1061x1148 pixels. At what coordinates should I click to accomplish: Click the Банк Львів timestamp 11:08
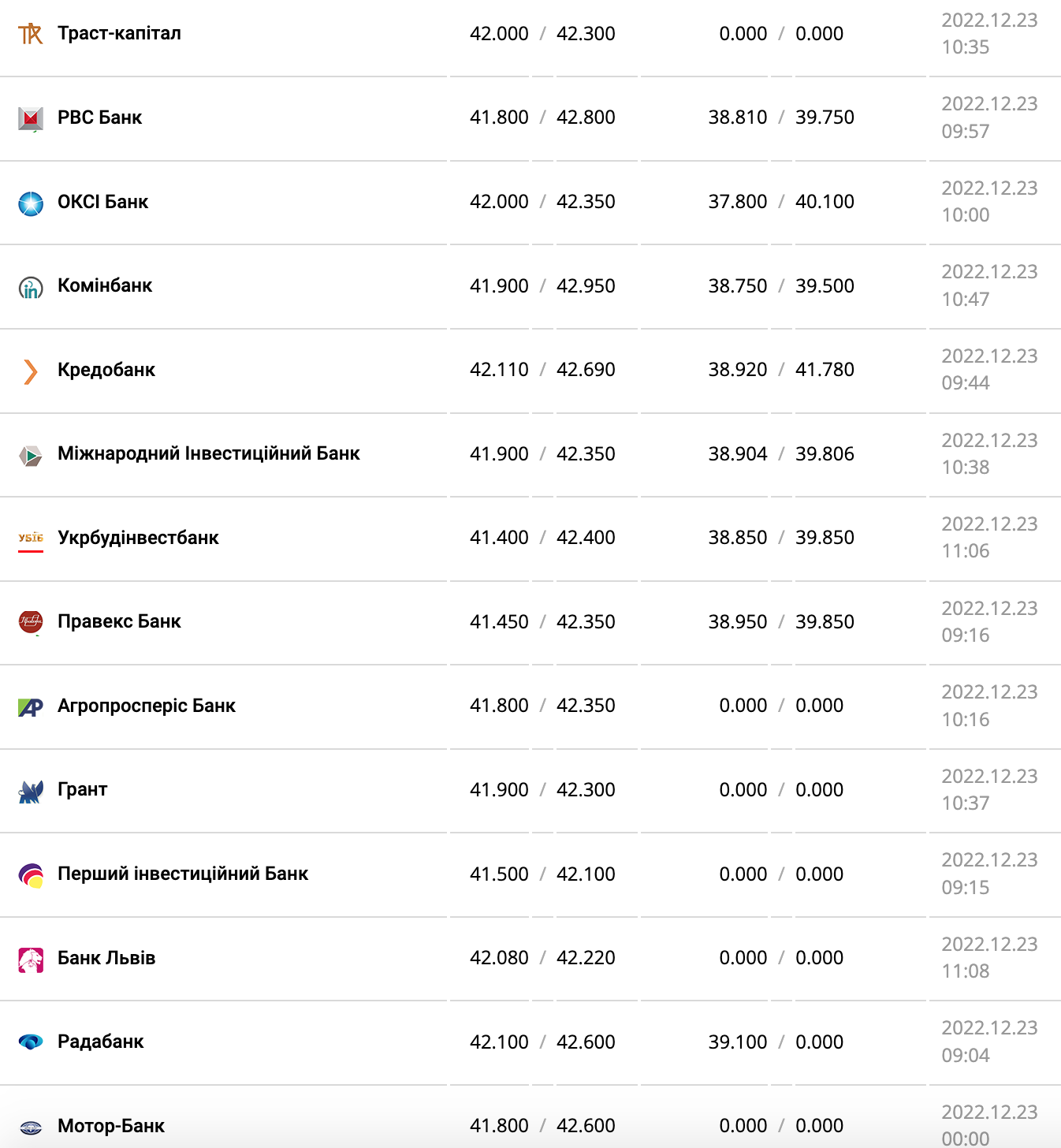click(x=966, y=971)
